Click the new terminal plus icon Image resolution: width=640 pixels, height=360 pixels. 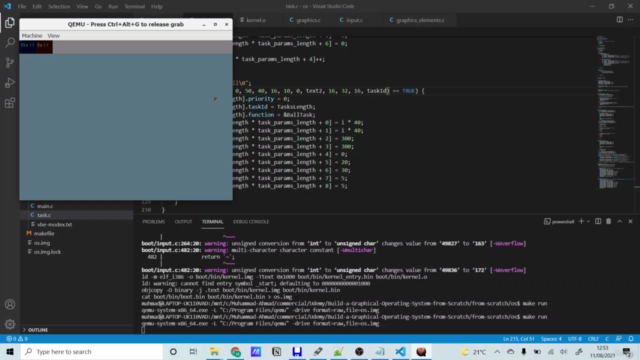(581, 222)
